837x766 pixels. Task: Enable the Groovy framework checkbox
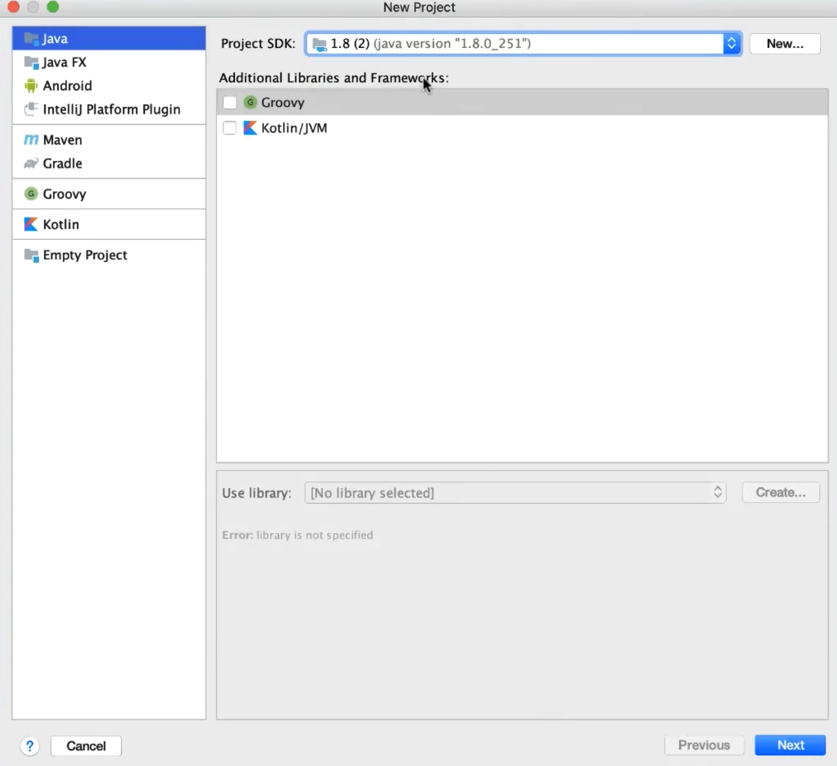point(230,102)
